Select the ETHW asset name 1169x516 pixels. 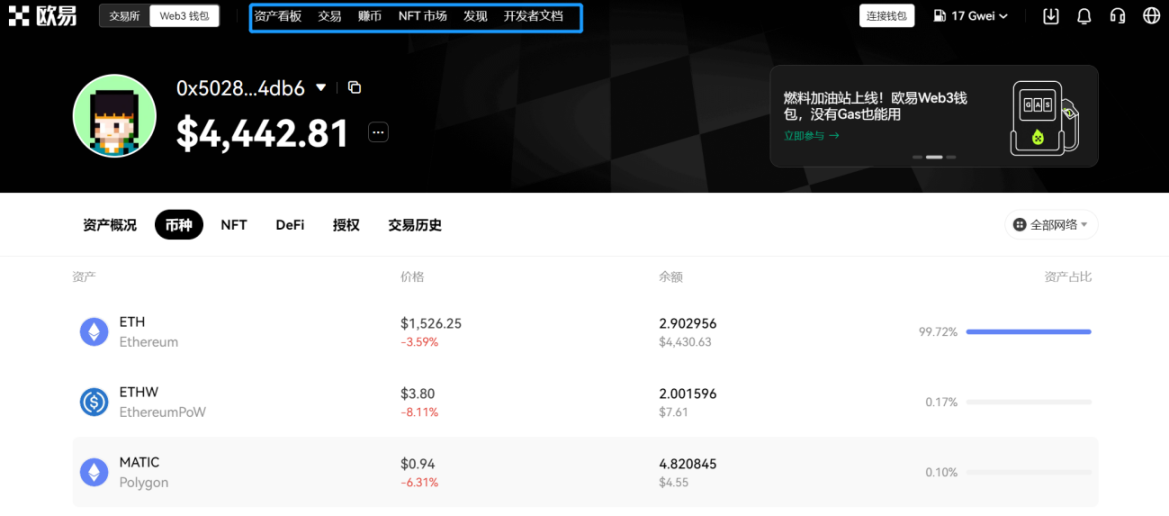pos(139,392)
